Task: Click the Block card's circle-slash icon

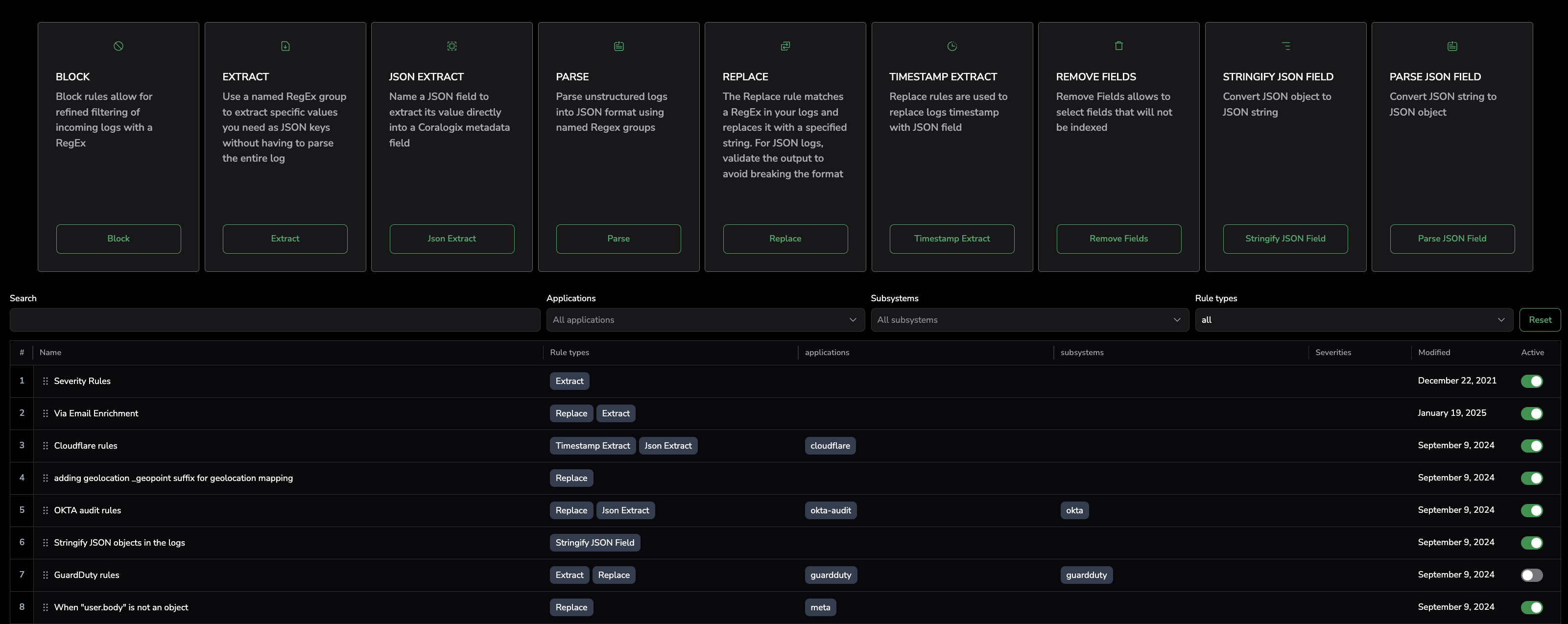Action: pyautogui.click(x=119, y=46)
